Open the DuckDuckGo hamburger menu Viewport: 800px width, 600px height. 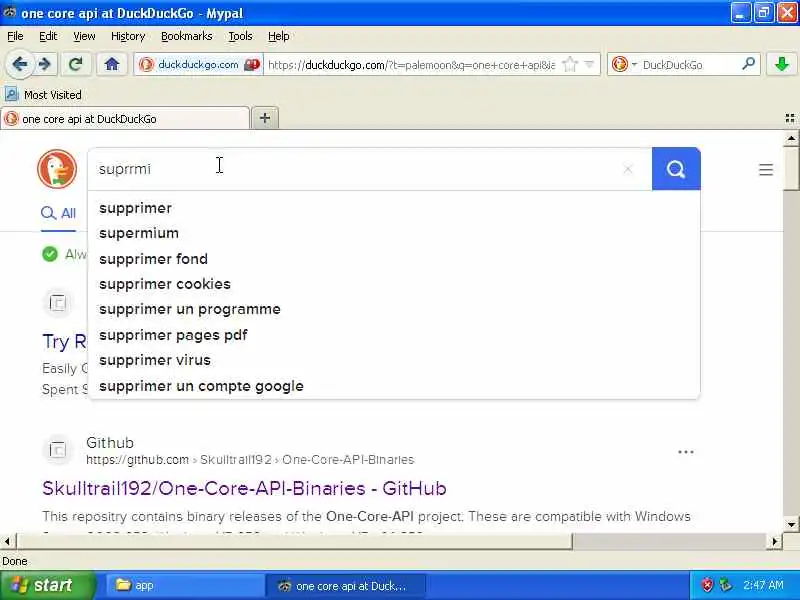[x=765, y=169]
